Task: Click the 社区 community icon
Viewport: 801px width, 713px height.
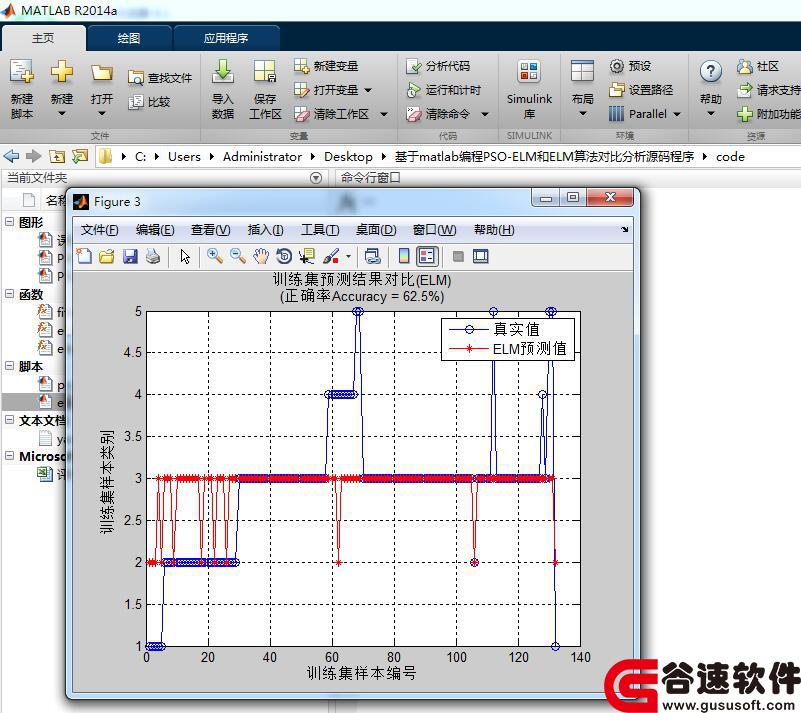Action: pos(745,66)
